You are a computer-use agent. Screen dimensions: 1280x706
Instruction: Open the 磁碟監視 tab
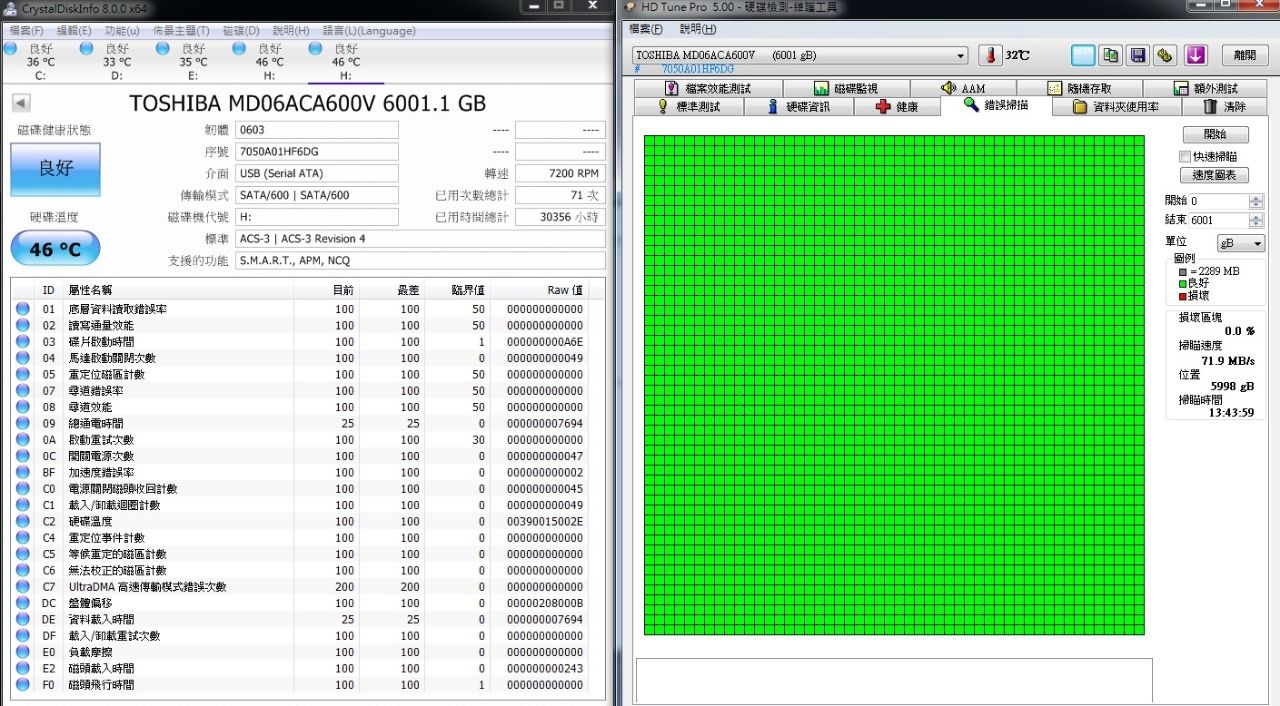846,88
